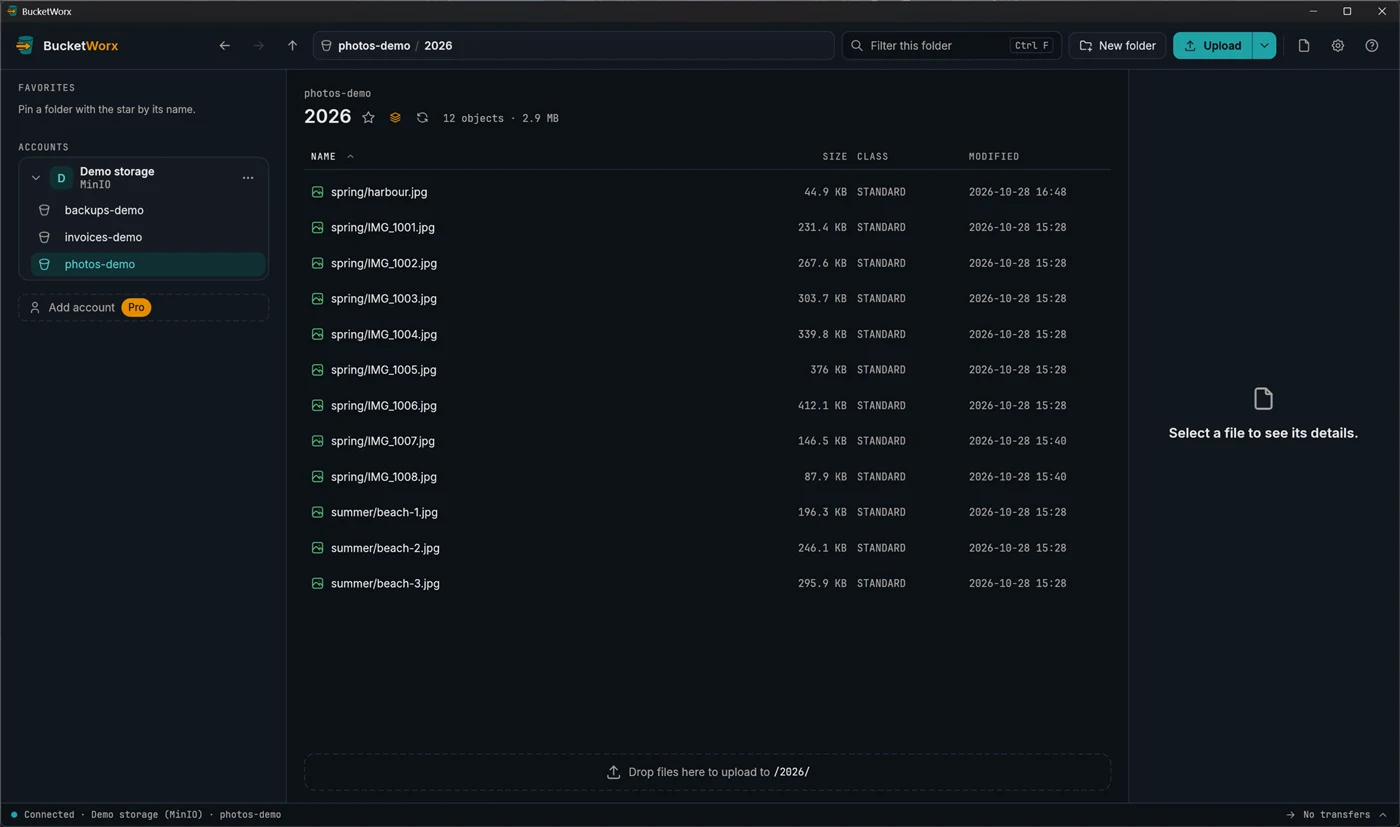Select summer/beach-3.jpg file
Image resolution: width=1400 pixels, height=827 pixels.
coord(707,583)
